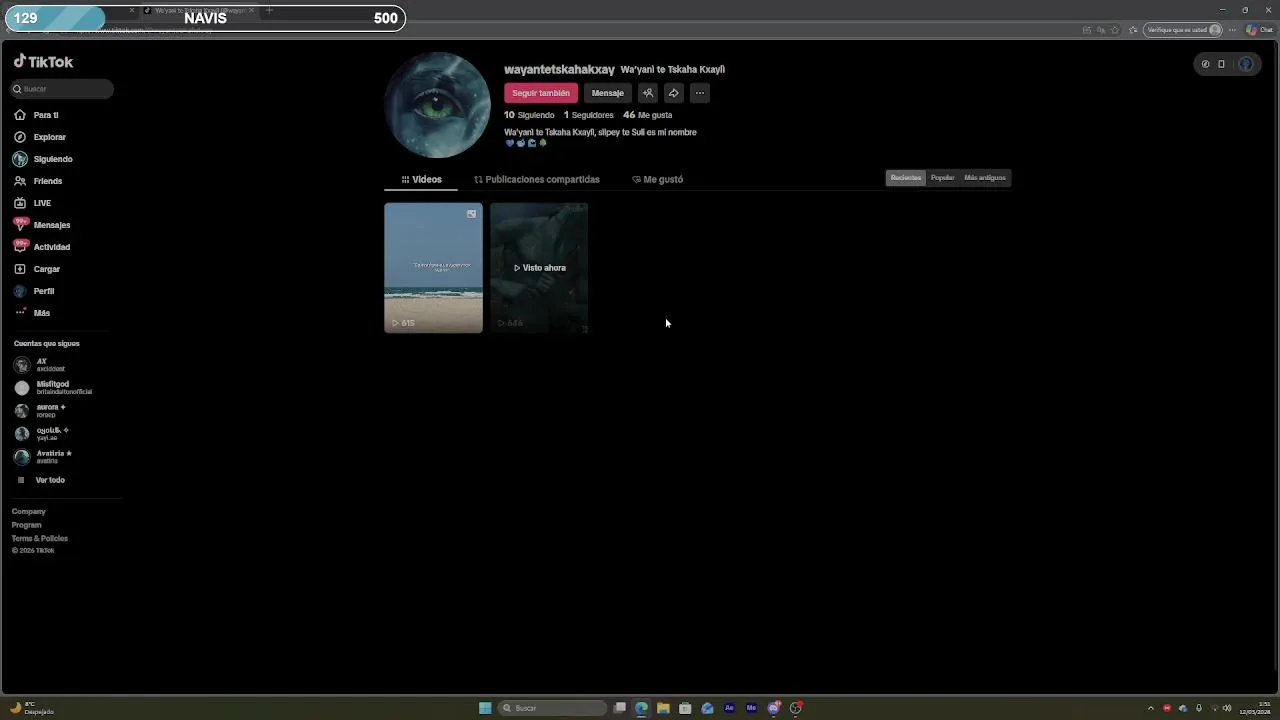Open the taskbar clock and date

coord(1254,708)
